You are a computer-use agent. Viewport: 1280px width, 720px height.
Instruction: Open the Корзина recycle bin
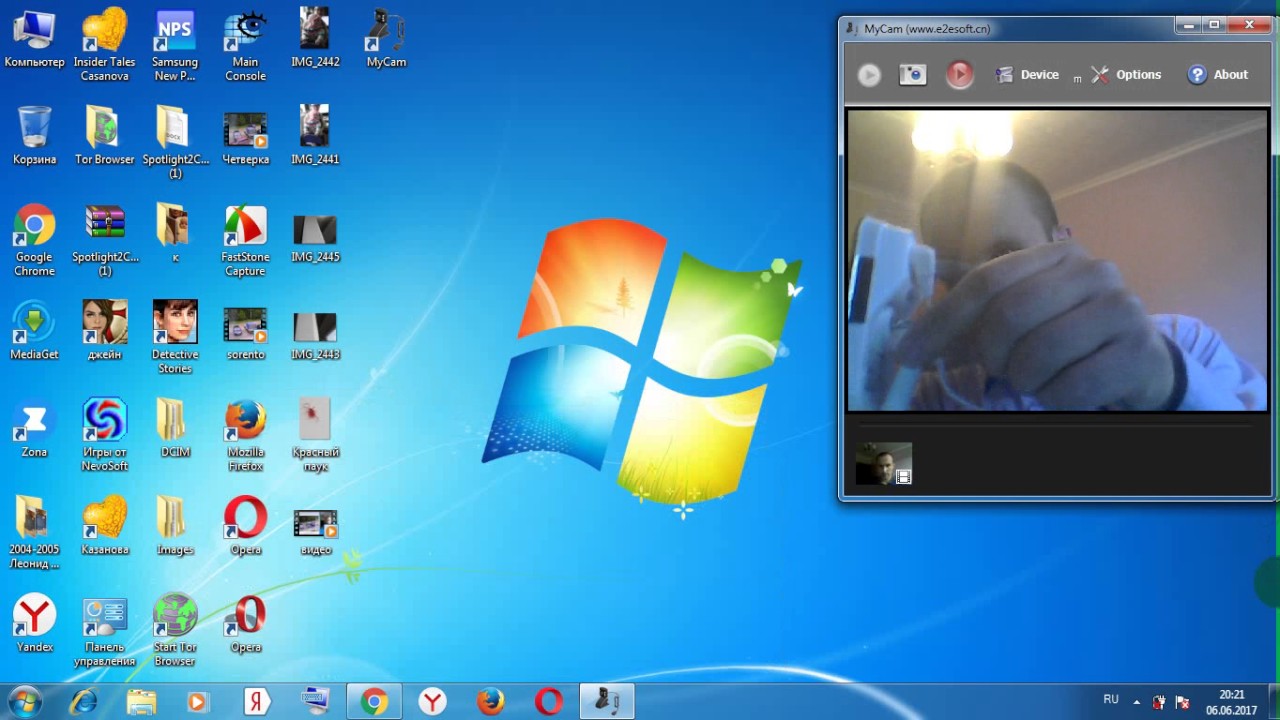[34, 136]
